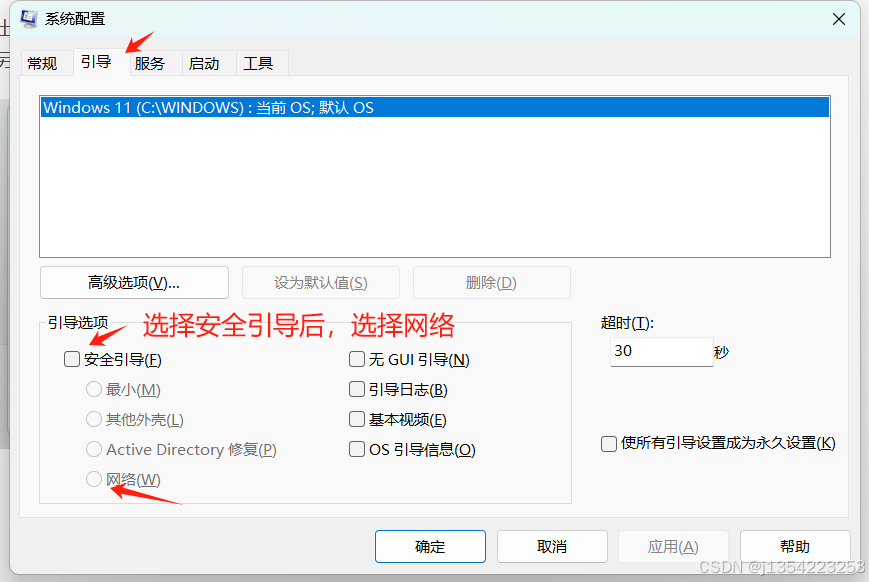Click the 设为默认值(S) button
Image resolution: width=869 pixels, height=582 pixels.
321,283
